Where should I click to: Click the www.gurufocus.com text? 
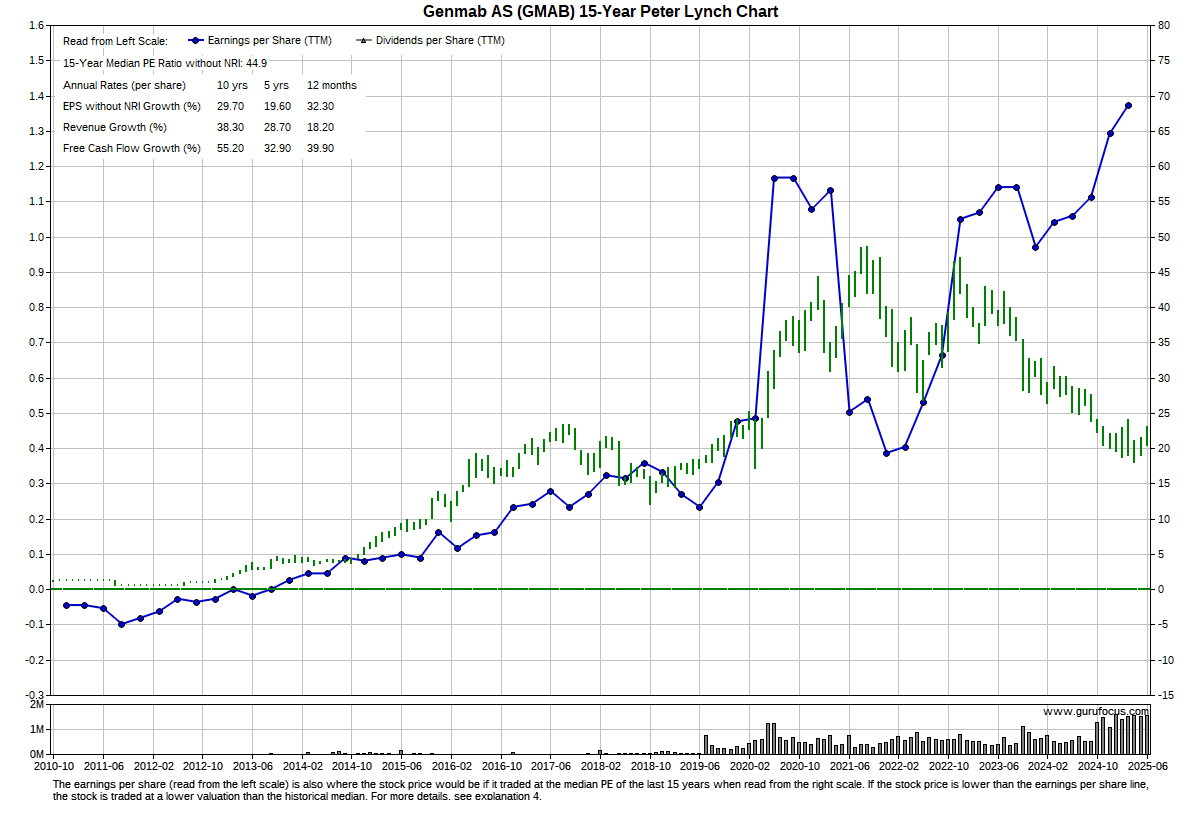pos(1096,712)
